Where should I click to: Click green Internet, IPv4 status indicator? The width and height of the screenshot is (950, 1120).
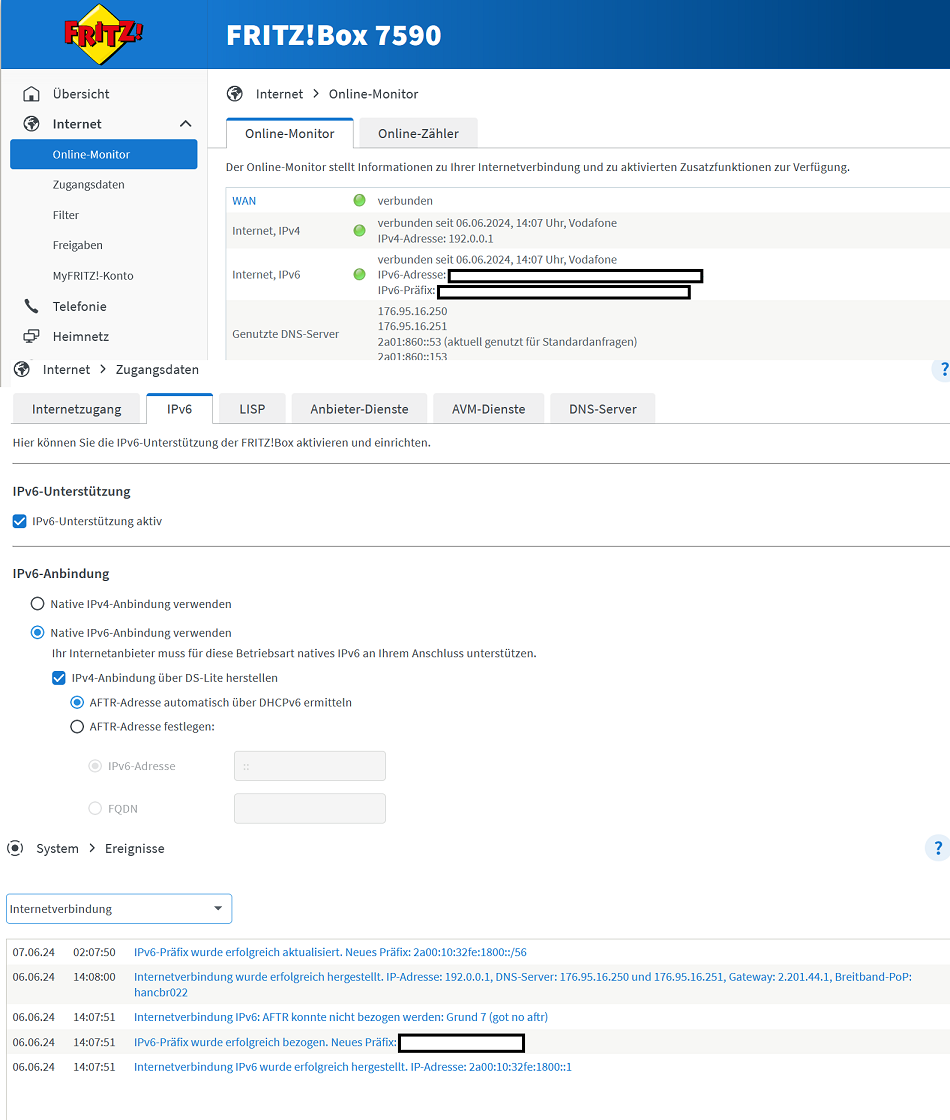point(359,230)
